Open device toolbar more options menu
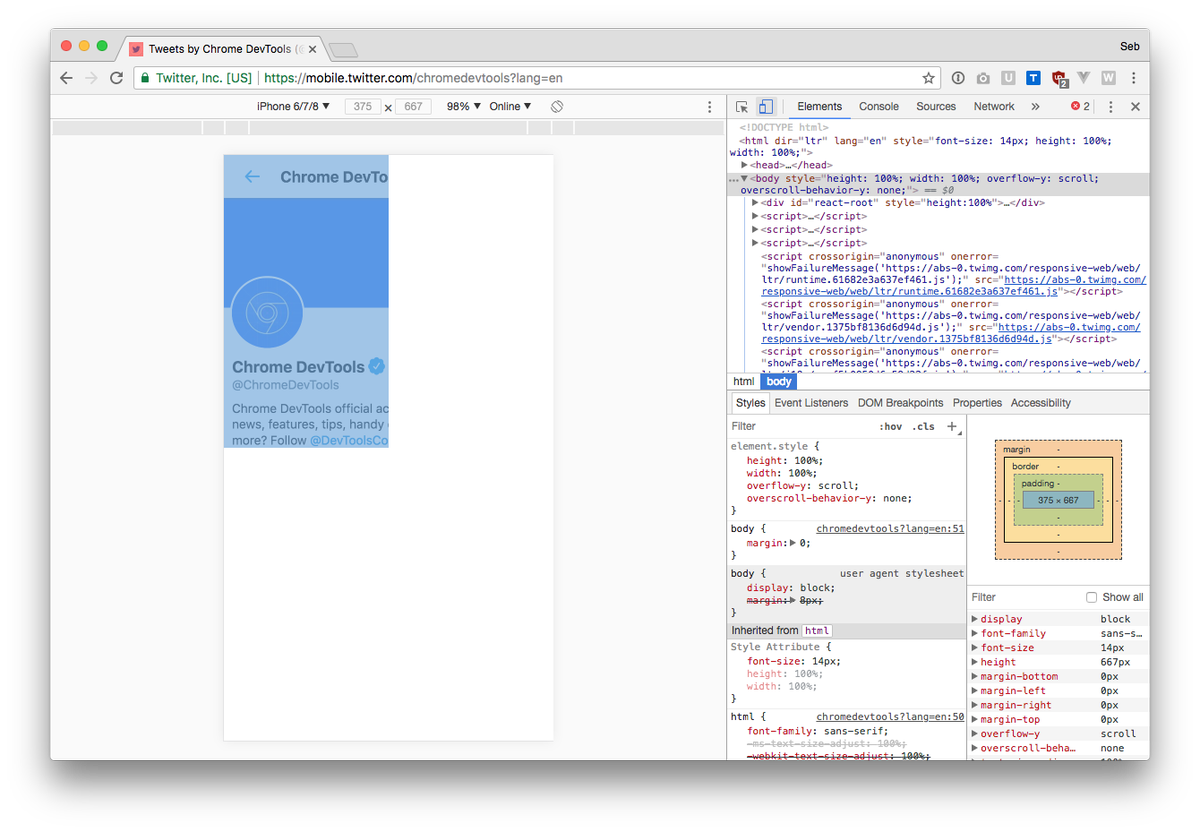The image size is (1200, 832). (x=710, y=106)
